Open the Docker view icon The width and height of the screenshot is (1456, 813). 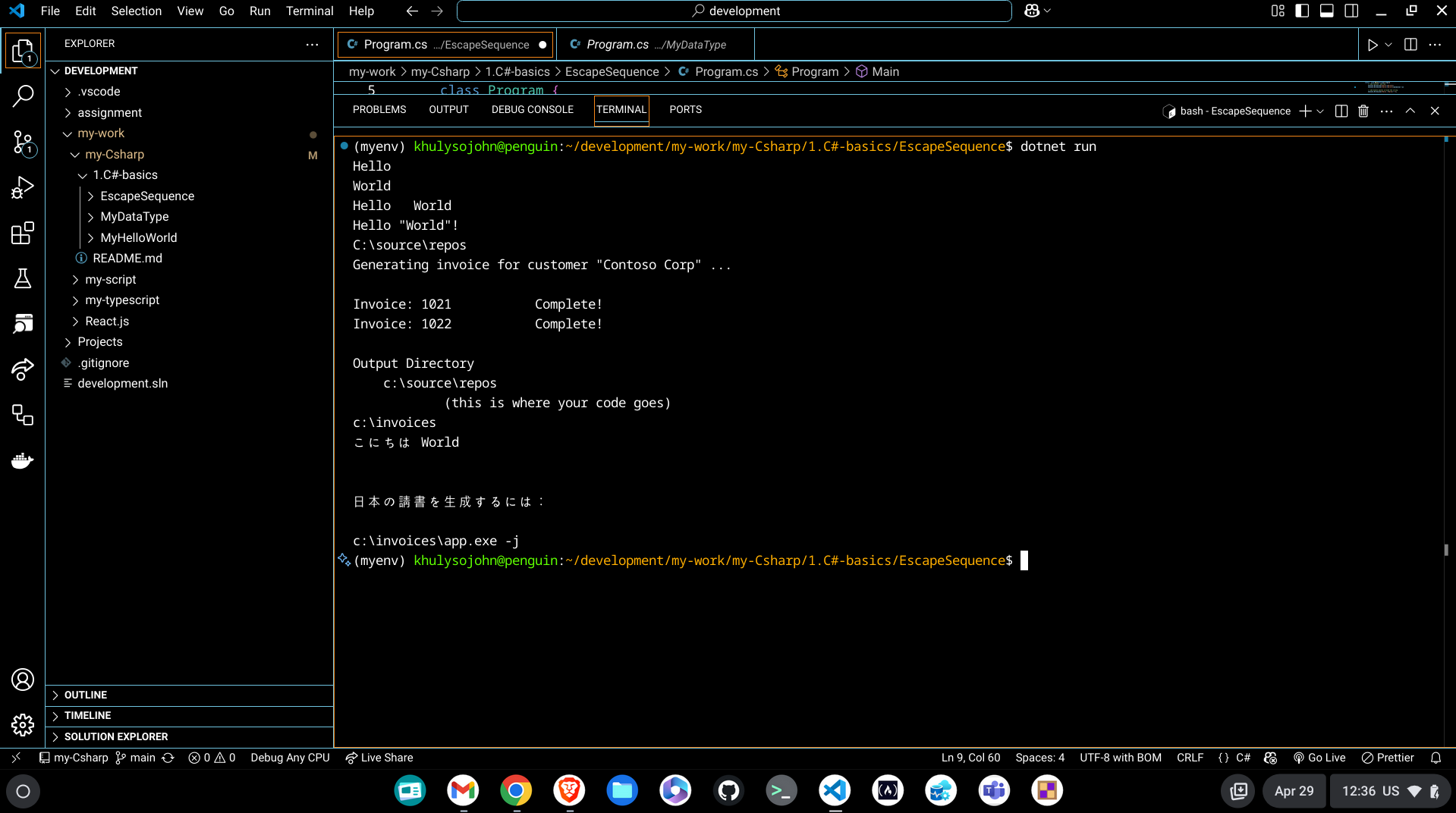[23, 460]
